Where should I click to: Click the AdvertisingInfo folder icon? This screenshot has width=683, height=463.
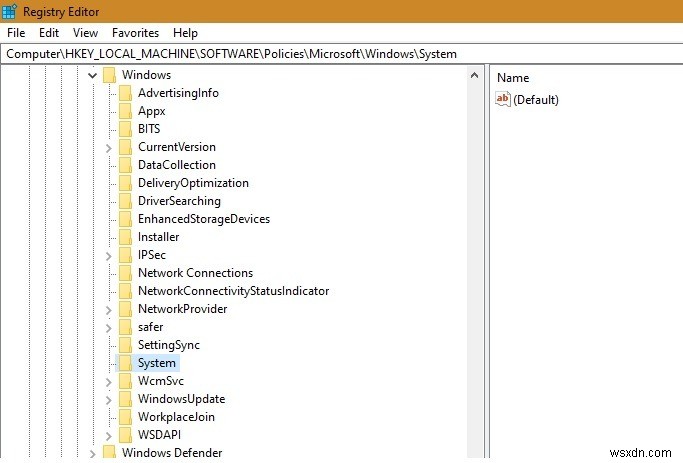tap(125, 93)
